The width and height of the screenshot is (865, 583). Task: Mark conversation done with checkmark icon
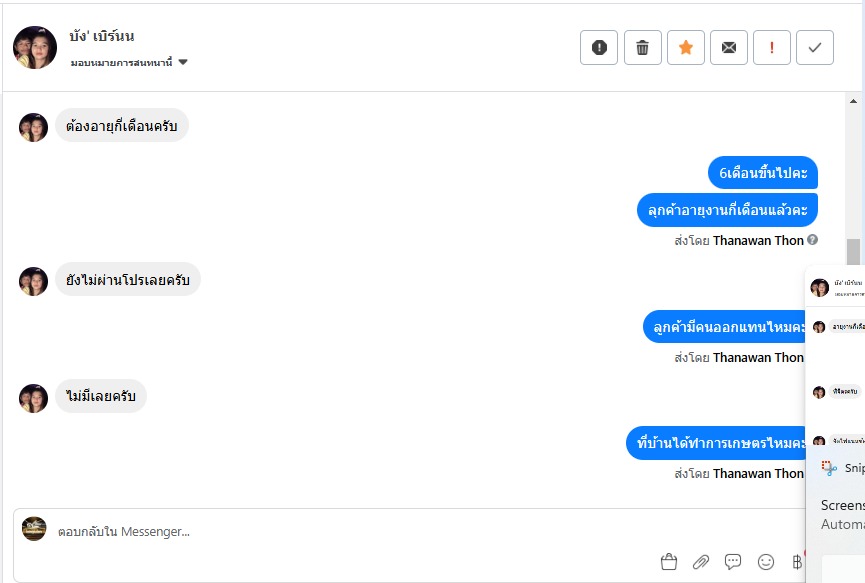pyautogui.click(x=815, y=47)
